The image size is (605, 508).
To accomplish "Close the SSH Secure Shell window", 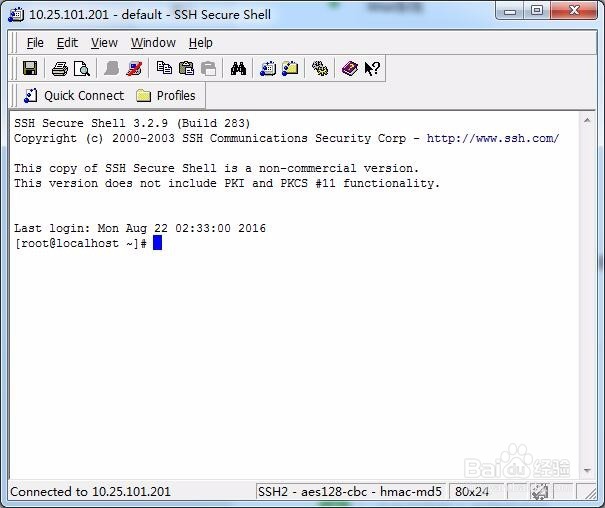I will click(574, 11).
